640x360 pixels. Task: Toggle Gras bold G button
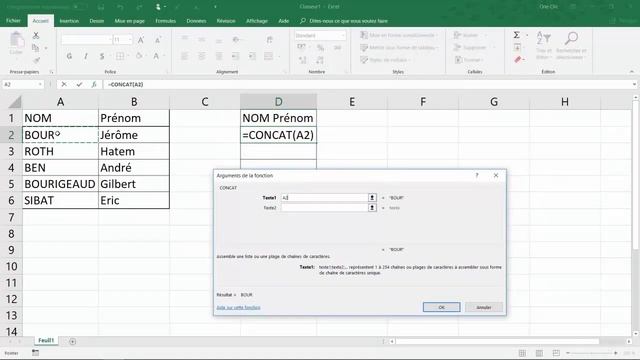point(69,56)
